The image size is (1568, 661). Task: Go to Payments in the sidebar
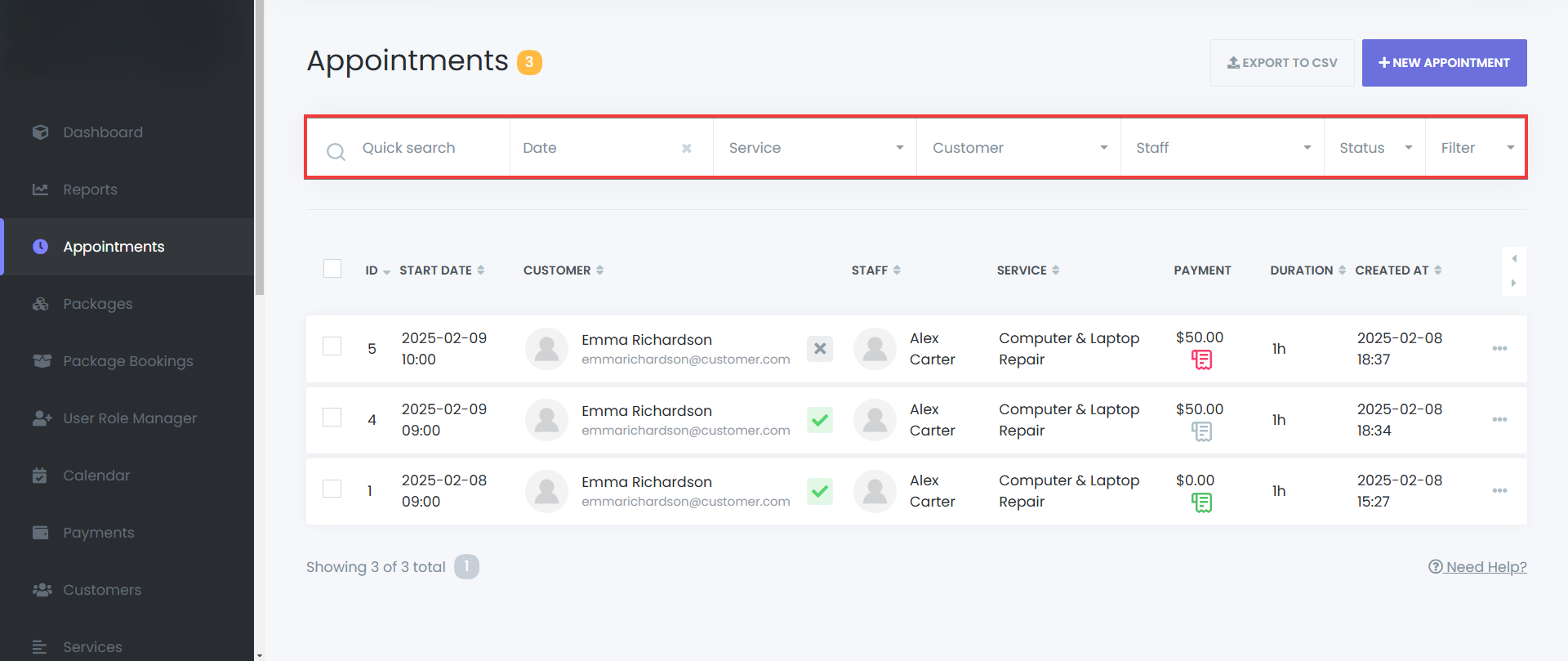pyautogui.click(x=99, y=533)
